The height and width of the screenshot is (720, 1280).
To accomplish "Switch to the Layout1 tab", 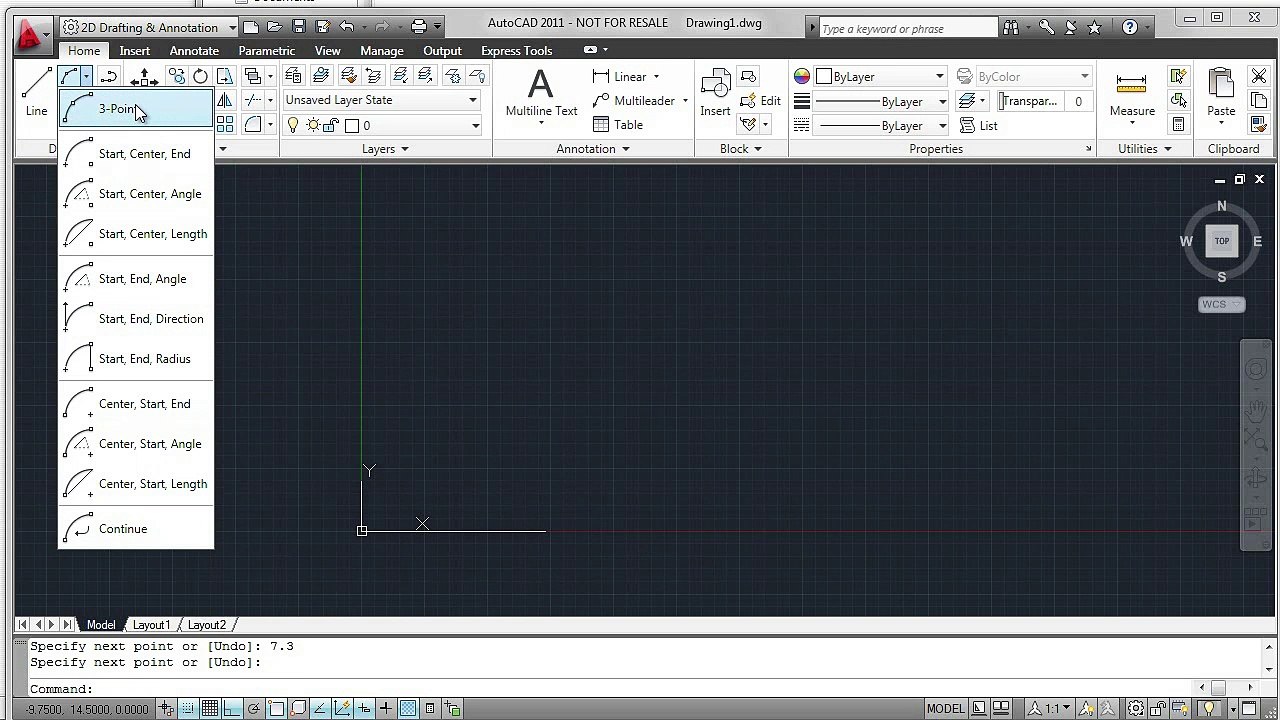I will [x=152, y=625].
